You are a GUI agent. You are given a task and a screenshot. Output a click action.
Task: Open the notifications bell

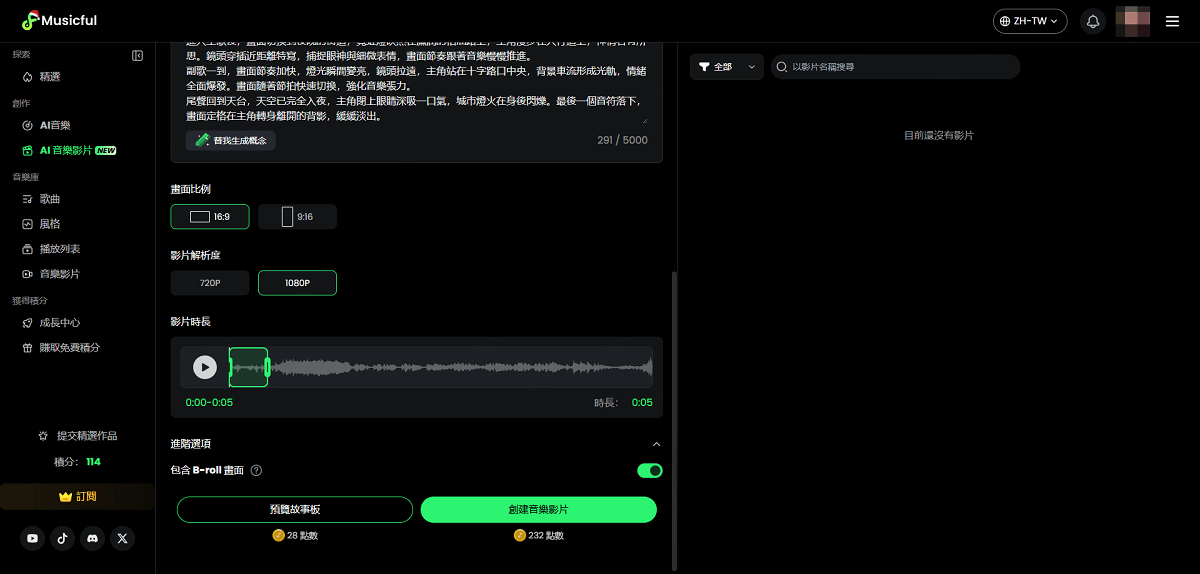[1093, 21]
